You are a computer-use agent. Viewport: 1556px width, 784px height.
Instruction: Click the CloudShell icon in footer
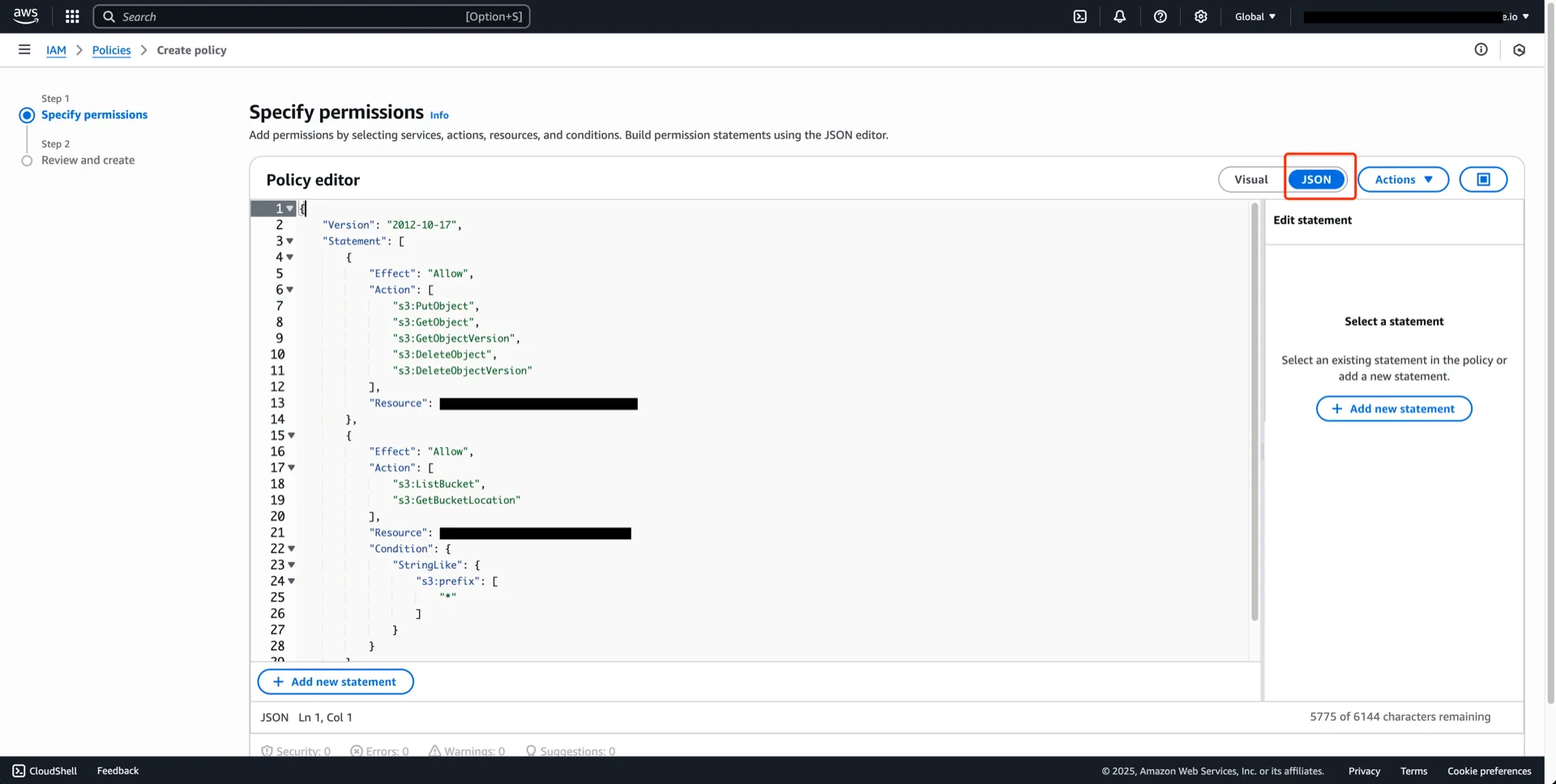click(19, 771)
